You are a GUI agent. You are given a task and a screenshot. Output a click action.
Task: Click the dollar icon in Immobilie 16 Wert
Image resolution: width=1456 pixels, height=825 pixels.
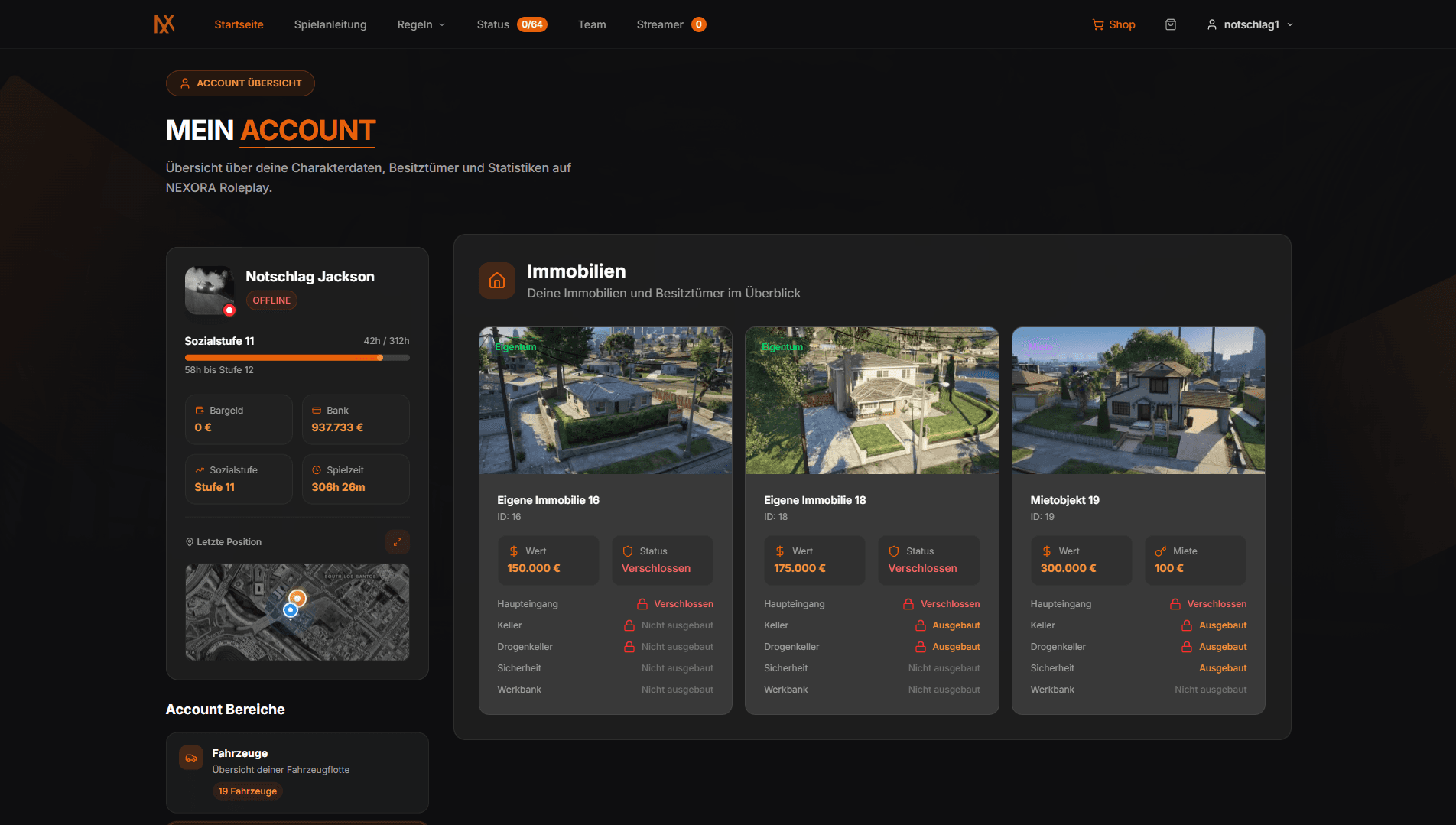514,551
